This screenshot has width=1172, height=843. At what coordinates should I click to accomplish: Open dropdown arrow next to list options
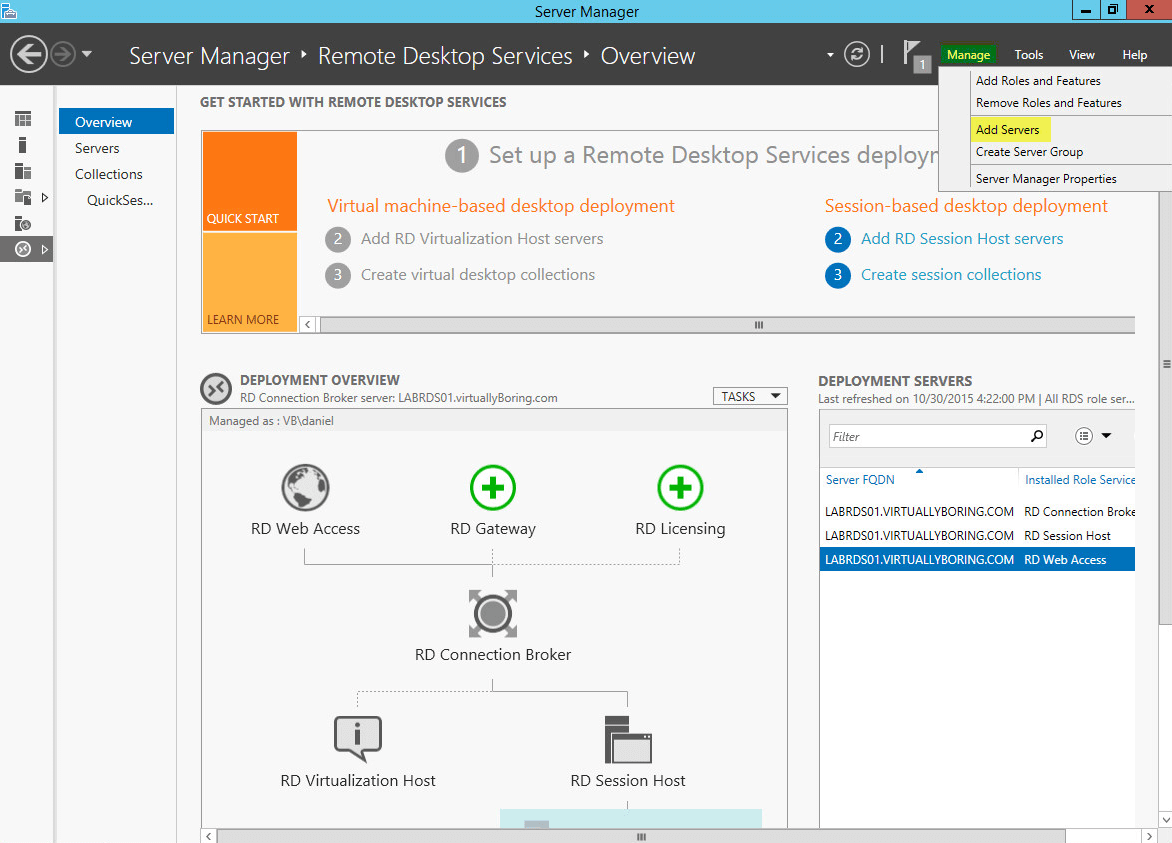click(x=1106, y=436)
